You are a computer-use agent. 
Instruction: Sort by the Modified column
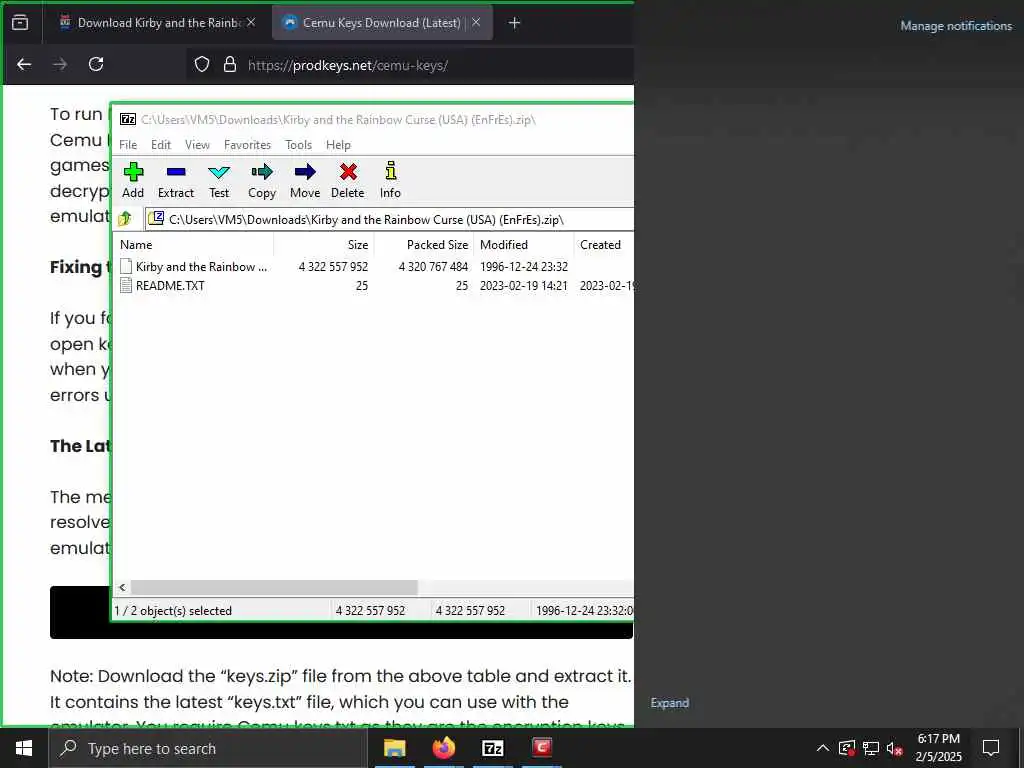pos(524,245)
